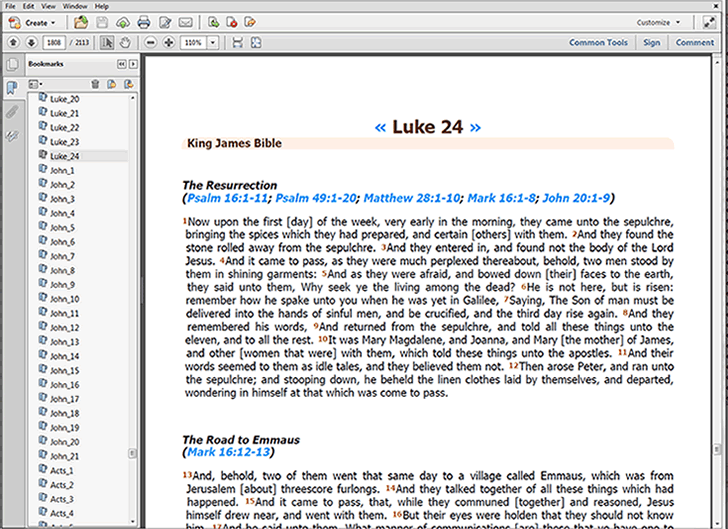
Task: Select the Luke_24 bookmark
Action: pyautogui.click(x=65, y=156)
